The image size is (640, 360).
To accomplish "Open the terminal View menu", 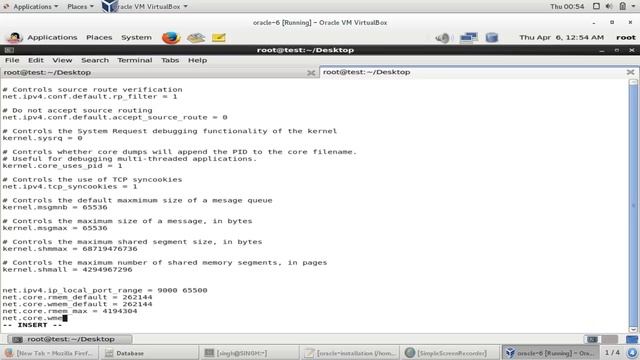I will 62,60.
